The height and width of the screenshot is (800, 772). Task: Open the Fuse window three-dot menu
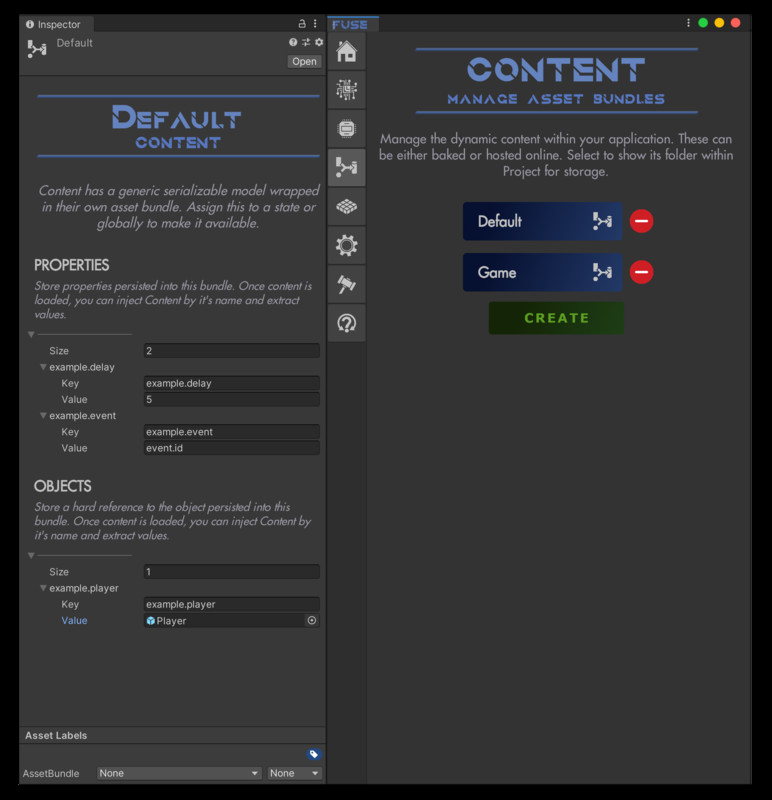(688, 23)
